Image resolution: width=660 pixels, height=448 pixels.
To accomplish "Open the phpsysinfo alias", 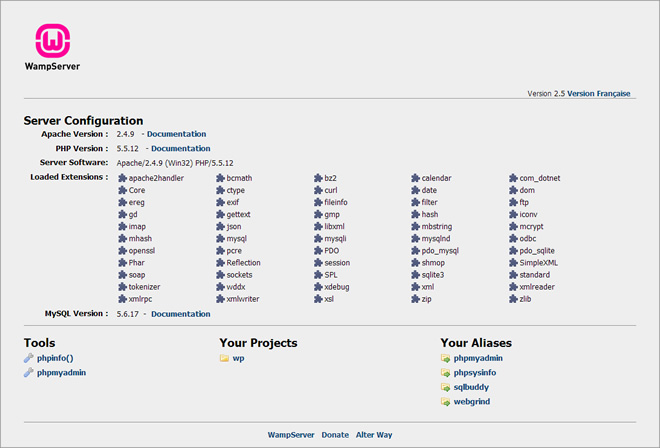I will click(x=475, y=373).
